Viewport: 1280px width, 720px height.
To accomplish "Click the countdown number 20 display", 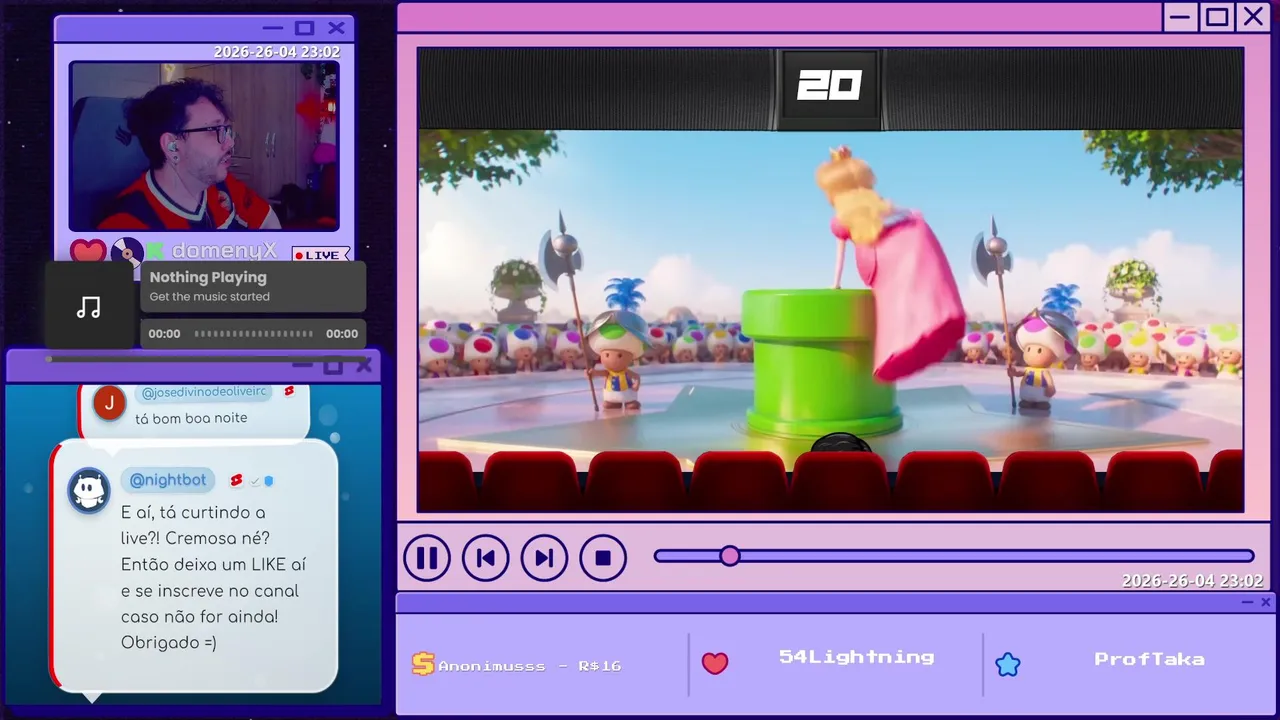I will point(829,87).
